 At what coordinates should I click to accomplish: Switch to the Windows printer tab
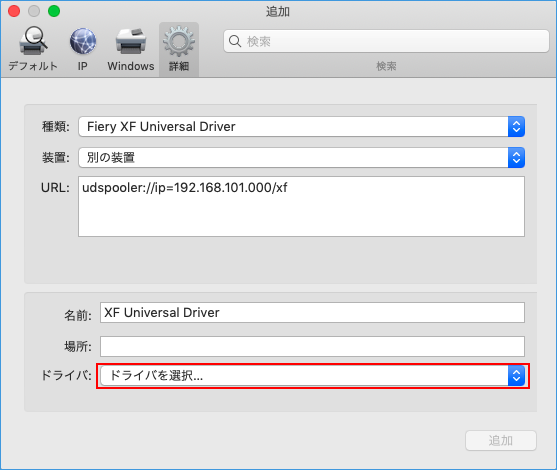click(131, 49)
